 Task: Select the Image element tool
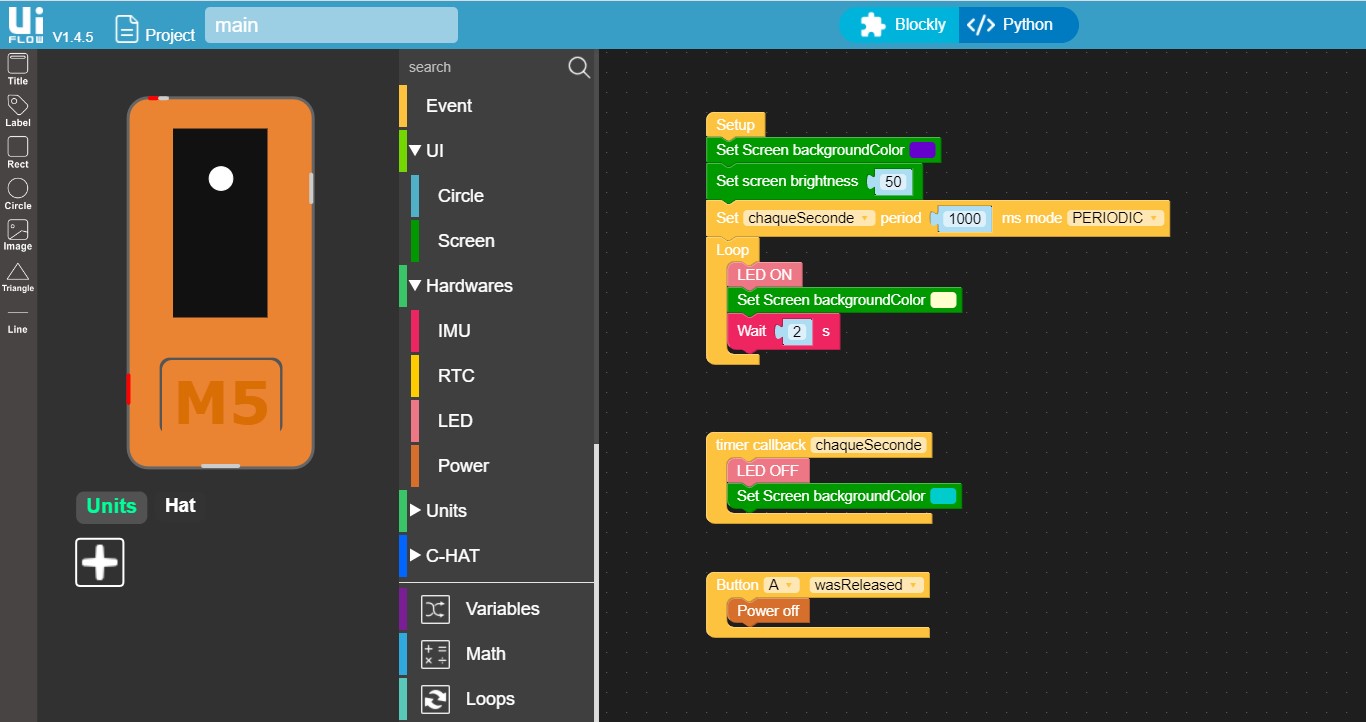click(x=18, y=235)
